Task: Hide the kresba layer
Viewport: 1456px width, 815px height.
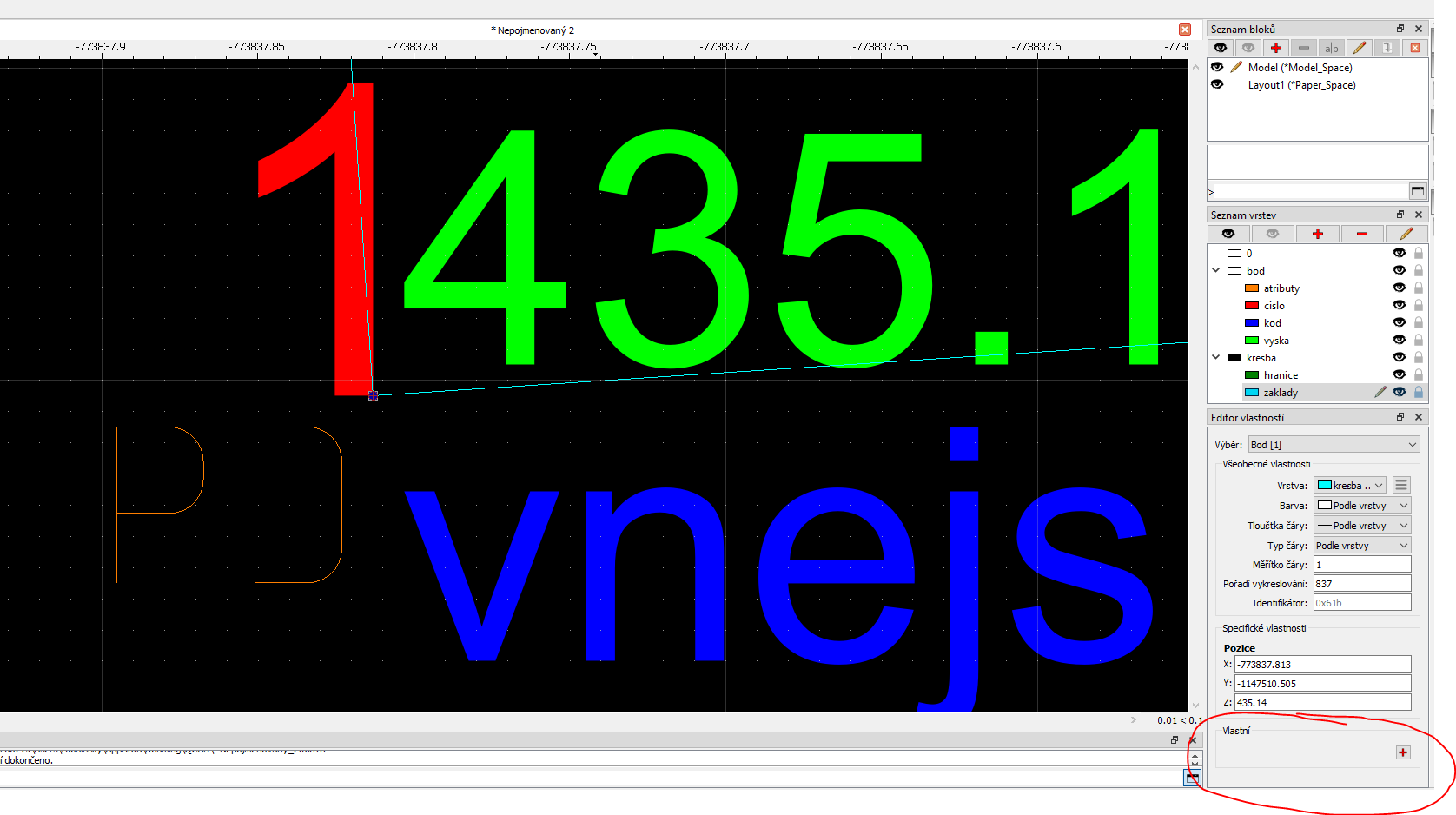Action: [1399, 358]
